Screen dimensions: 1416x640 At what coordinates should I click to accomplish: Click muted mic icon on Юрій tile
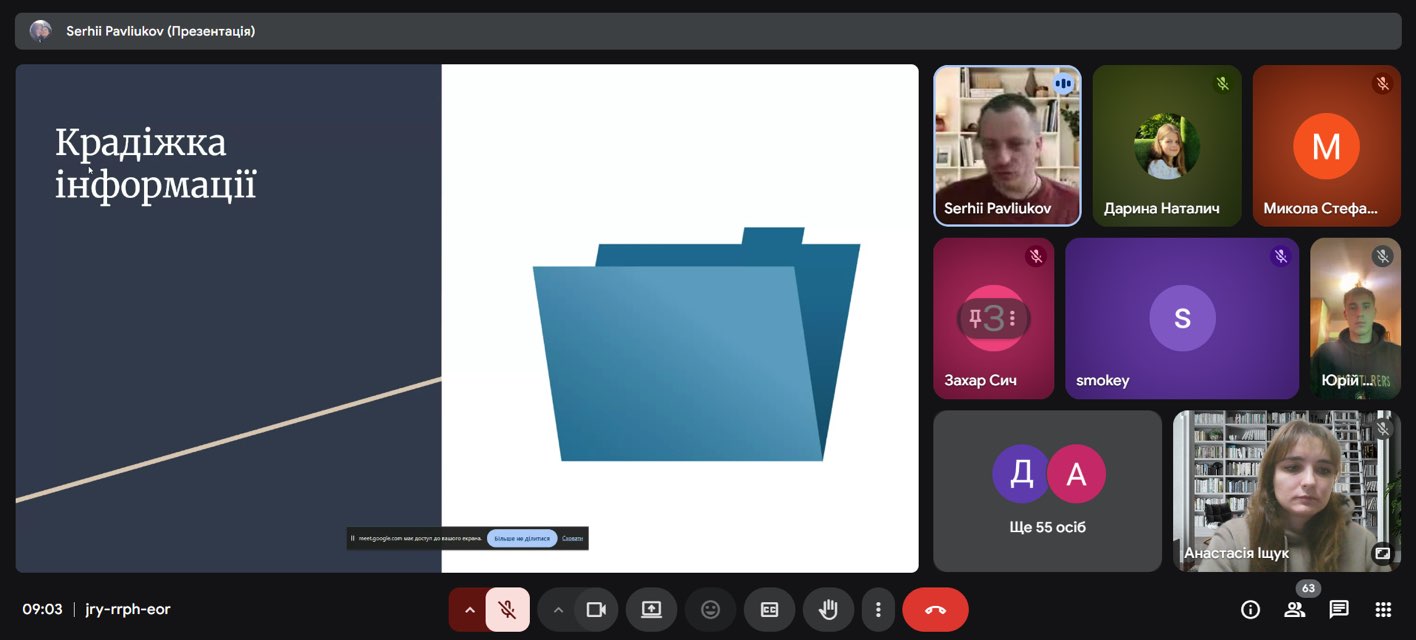(x=1382, y=257)
